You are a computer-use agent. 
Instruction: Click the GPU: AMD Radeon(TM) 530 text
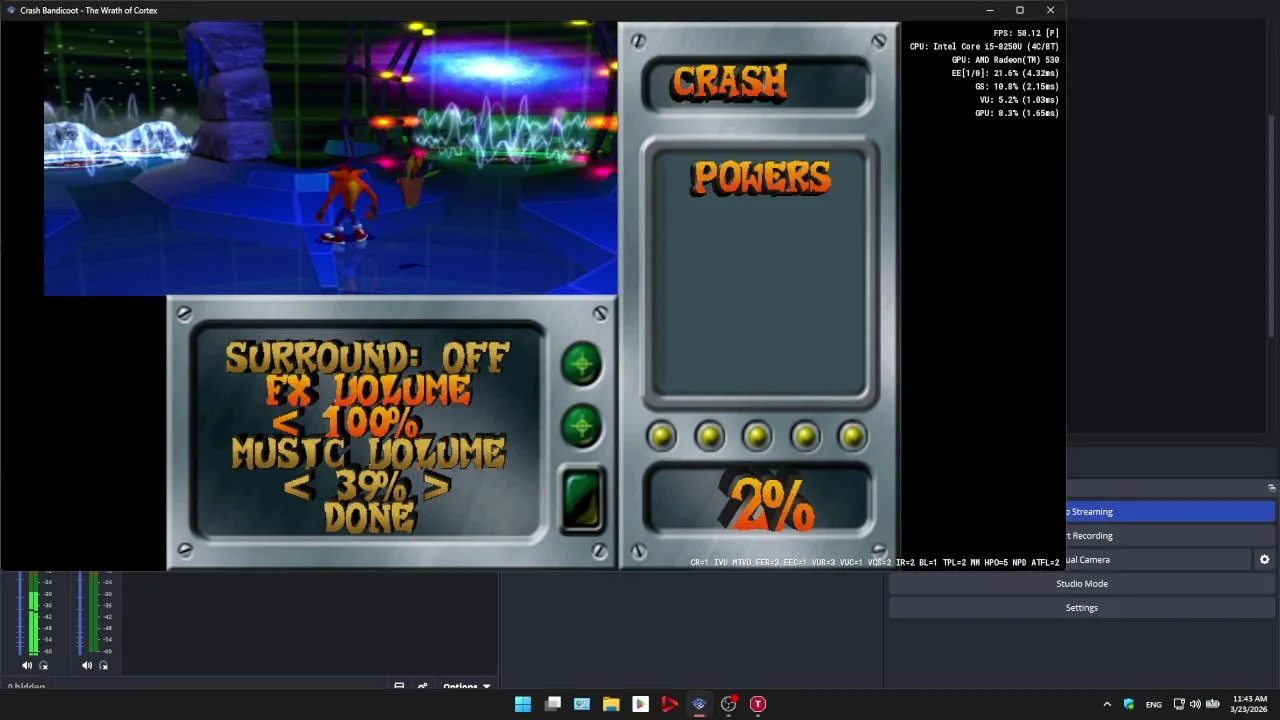point(1005,60)
